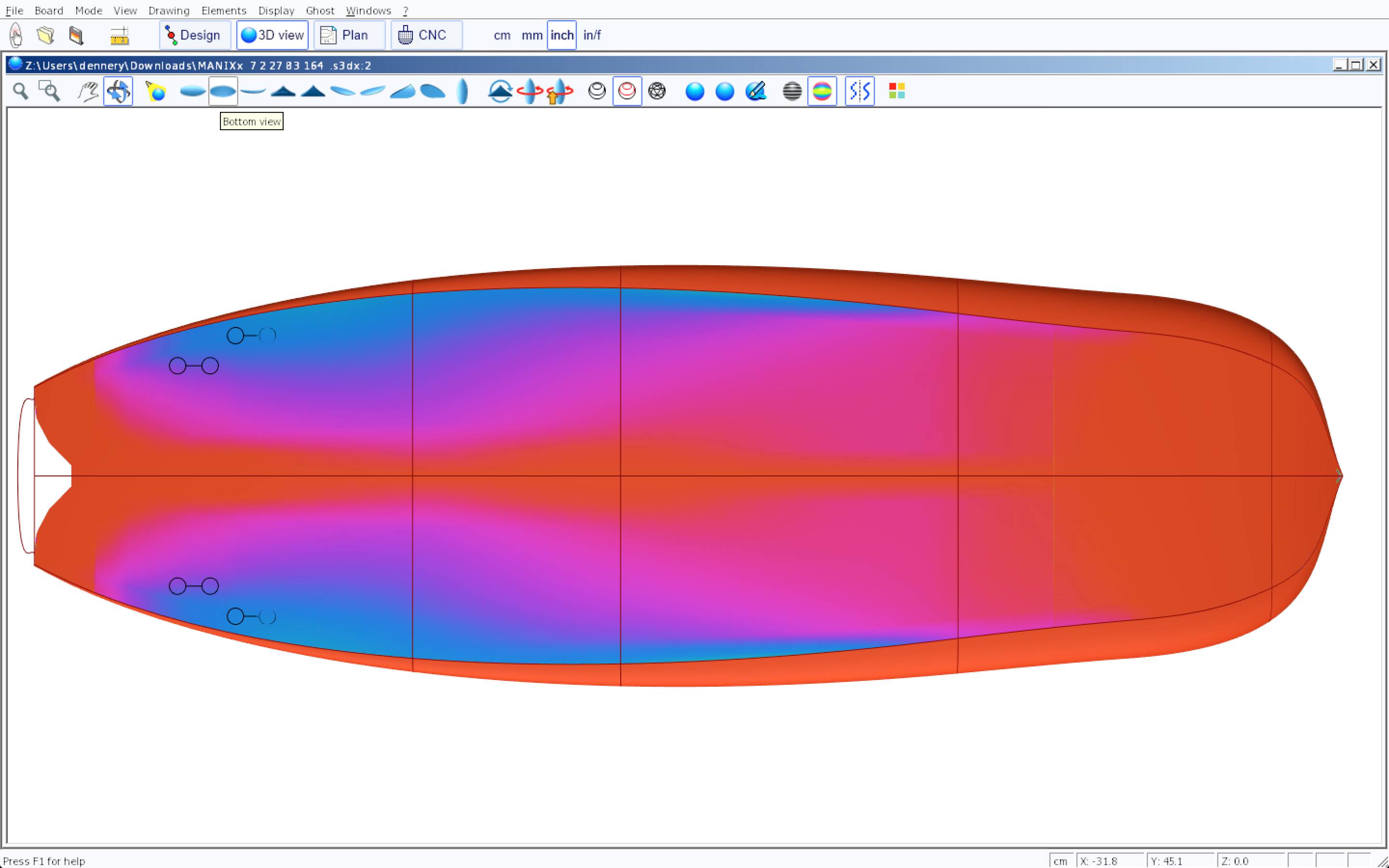1389x868 pixels.
Task: Select the zoom window tool
Action: [x=49, y=91]
